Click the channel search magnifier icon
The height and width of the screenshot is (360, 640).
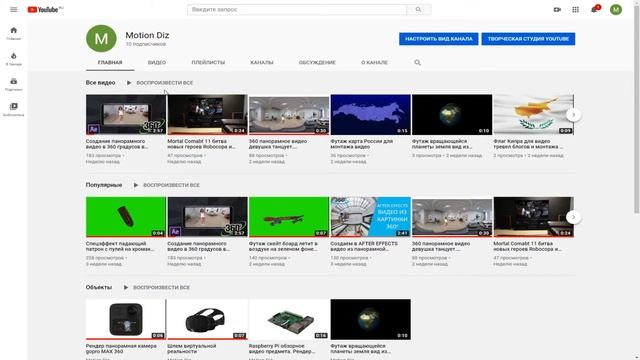pos(417,62)
